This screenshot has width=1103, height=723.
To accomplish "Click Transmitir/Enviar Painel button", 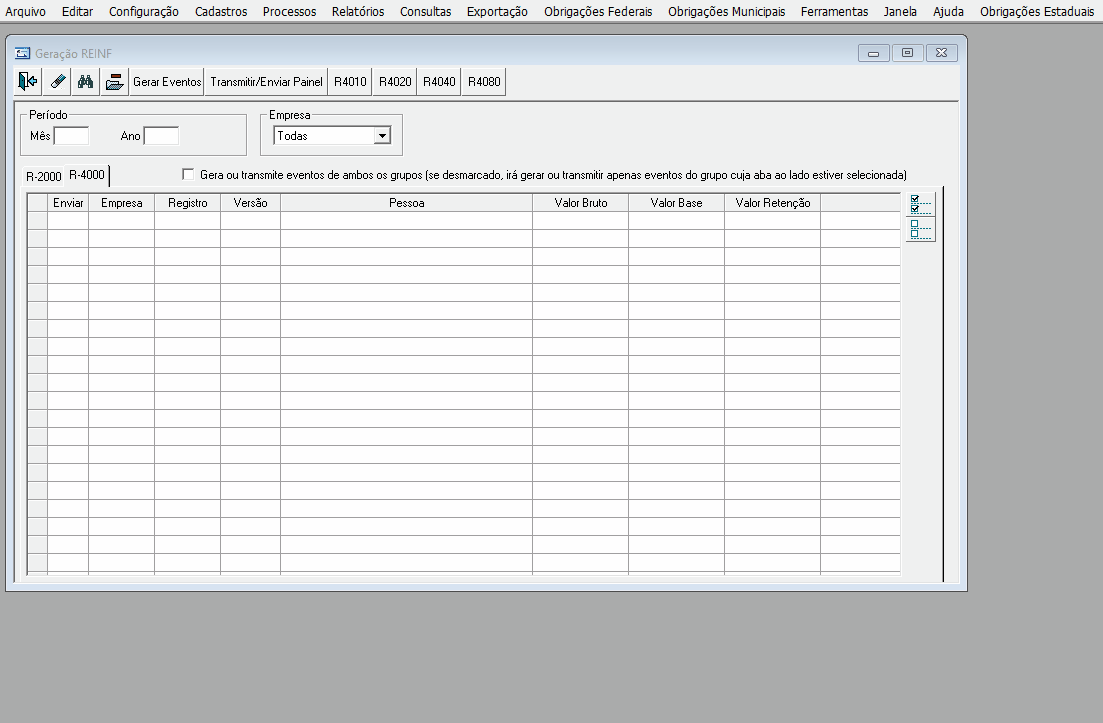I will coord(266,82).
